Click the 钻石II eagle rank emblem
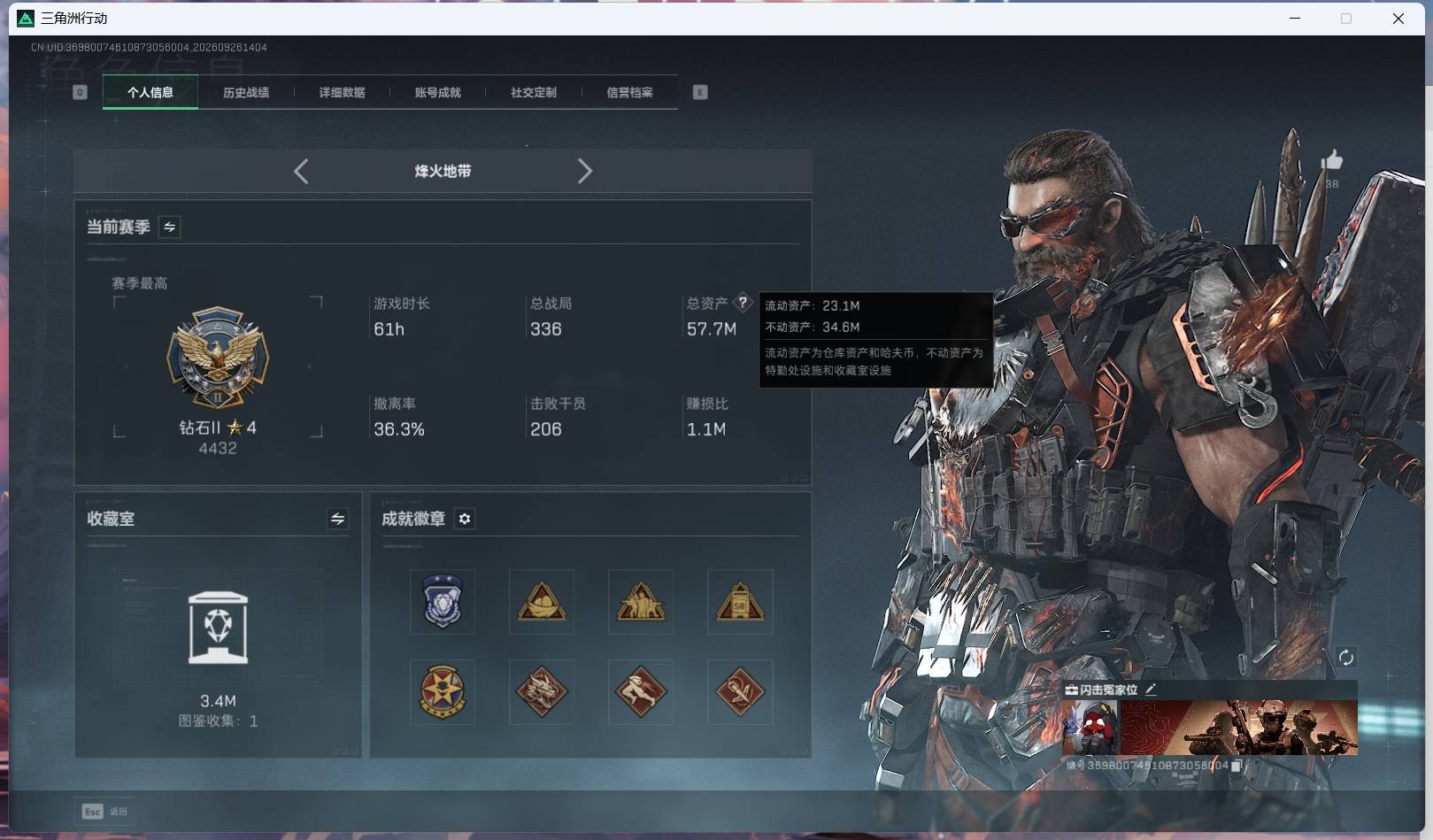 (x=218, y=358)
